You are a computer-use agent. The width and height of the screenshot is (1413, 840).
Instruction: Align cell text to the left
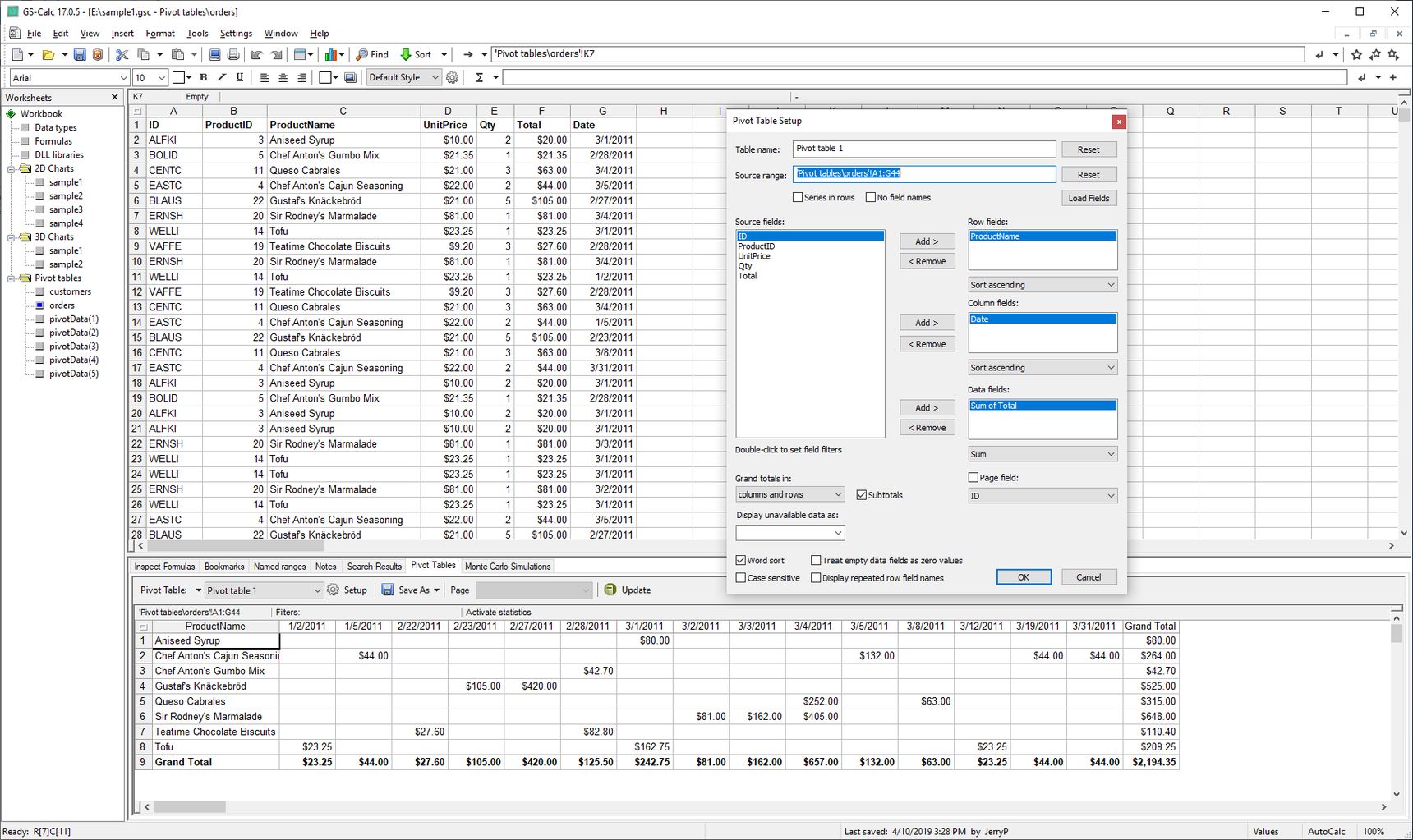coord(265,77)
